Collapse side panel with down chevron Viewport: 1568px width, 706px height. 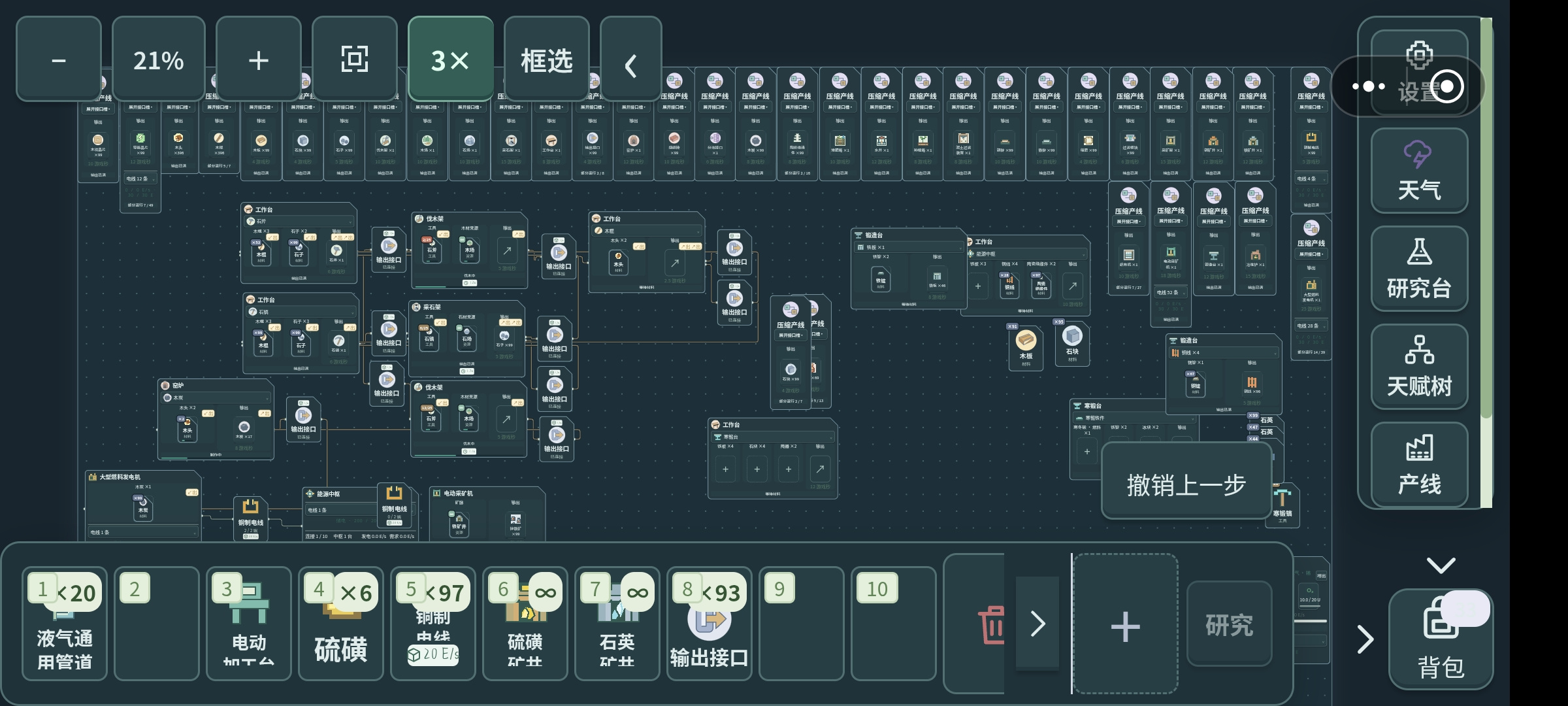pos(1441,565)
